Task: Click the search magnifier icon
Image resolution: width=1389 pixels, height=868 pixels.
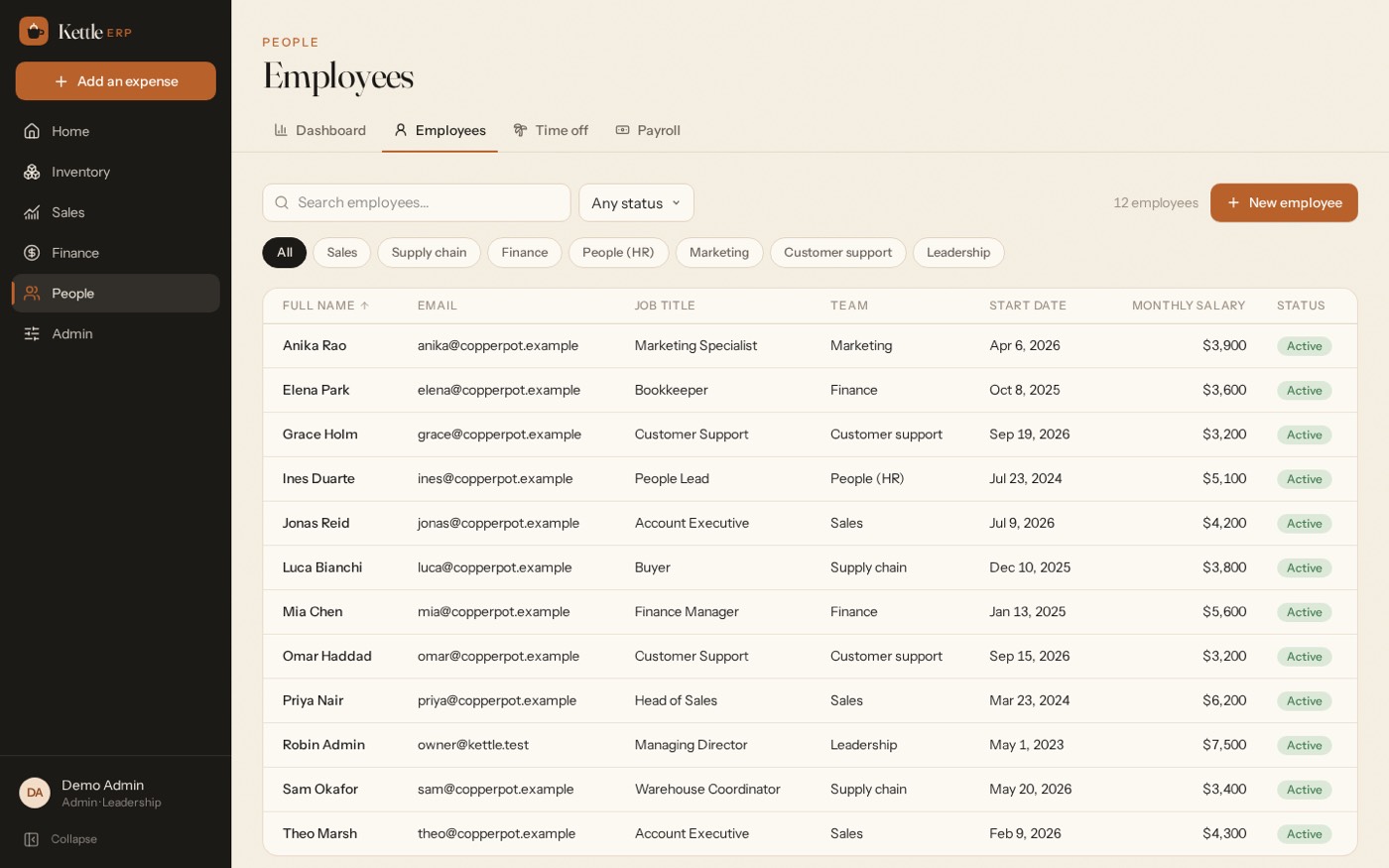Action: [x=282, y=202]
